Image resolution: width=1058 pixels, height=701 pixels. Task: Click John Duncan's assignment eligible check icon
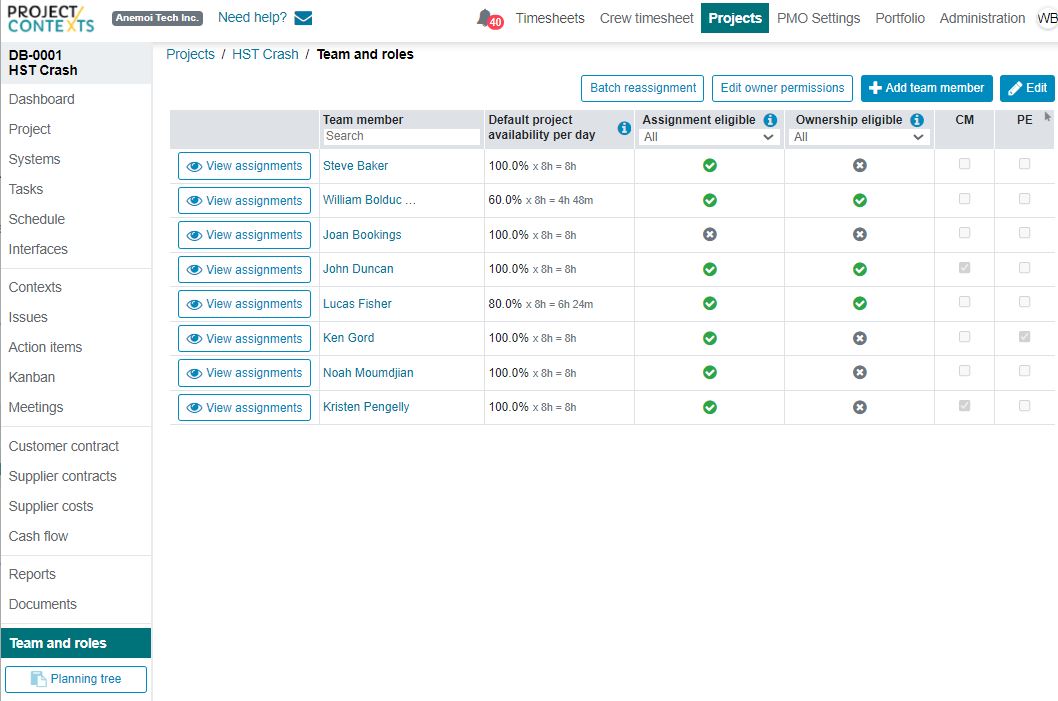710,269
